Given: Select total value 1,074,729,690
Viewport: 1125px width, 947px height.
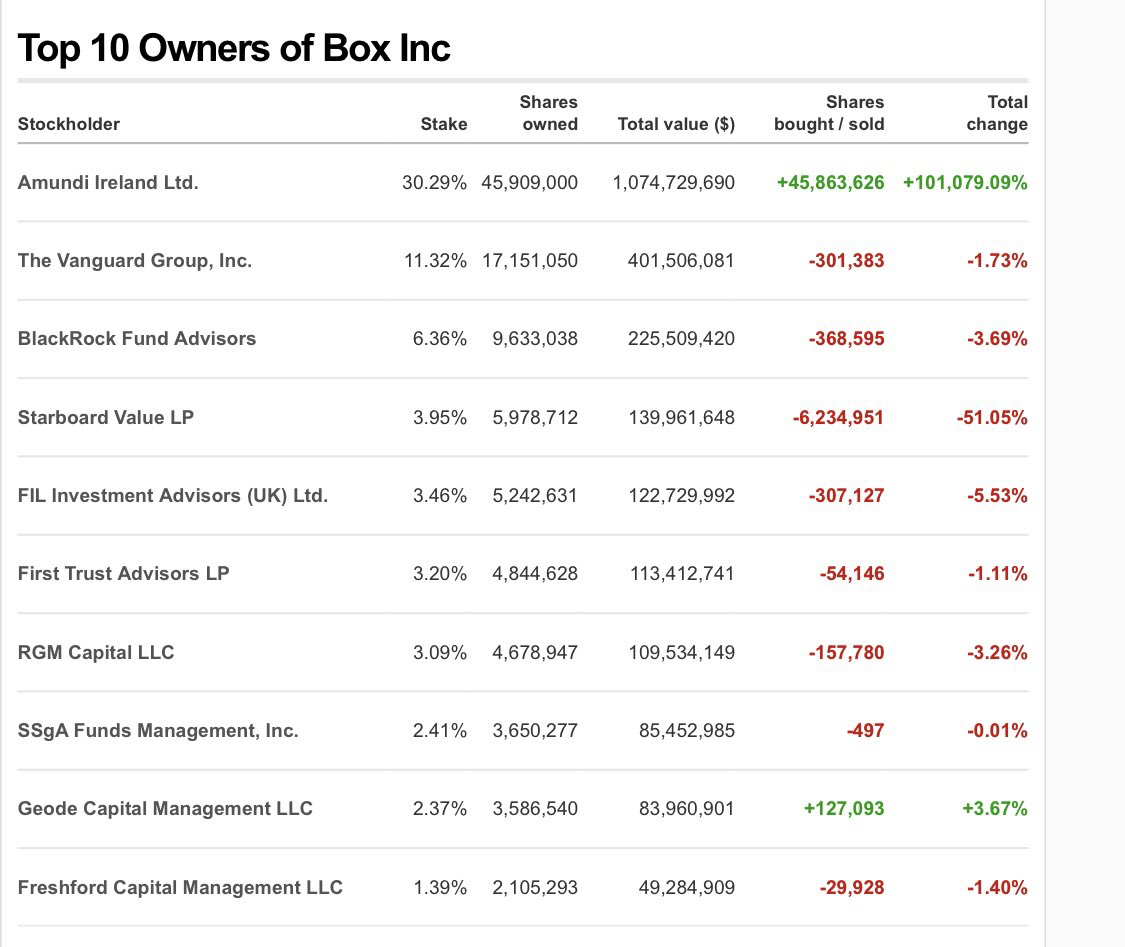Looking at the screenshot, I should (x=674, y=183).
